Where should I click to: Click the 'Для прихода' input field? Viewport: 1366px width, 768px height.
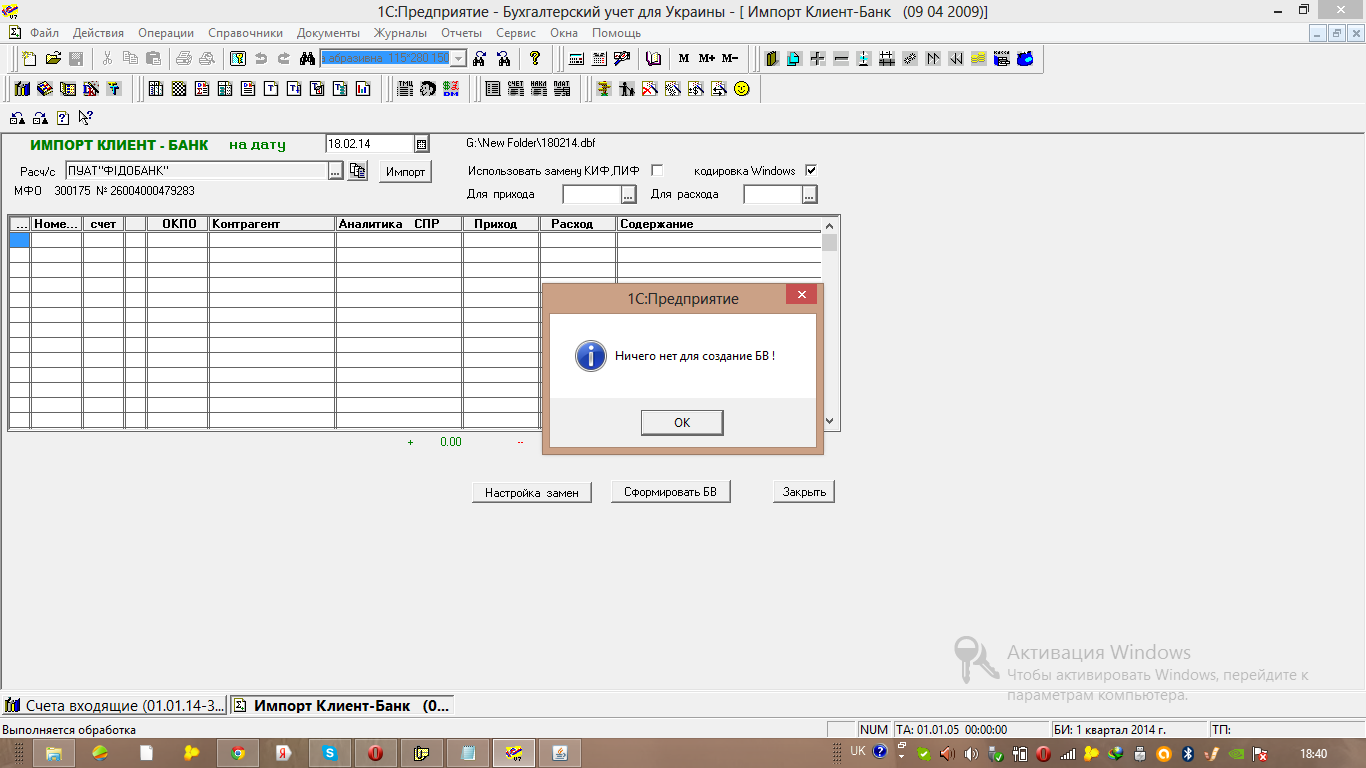592,194
